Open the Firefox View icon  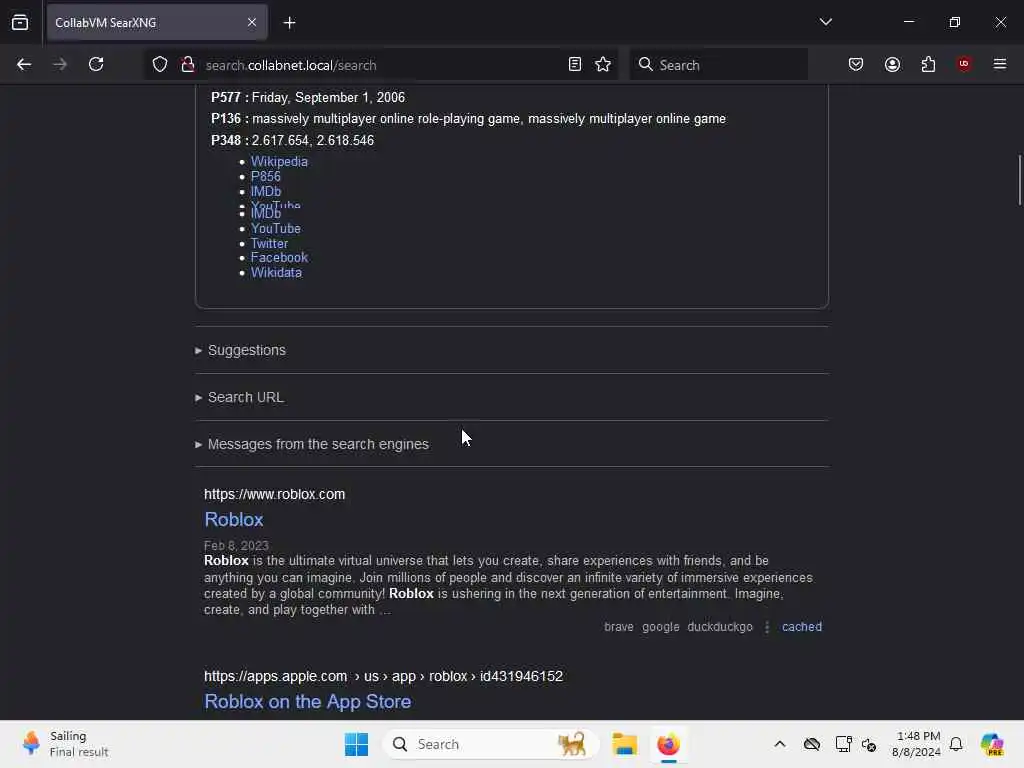click(20, 22)
